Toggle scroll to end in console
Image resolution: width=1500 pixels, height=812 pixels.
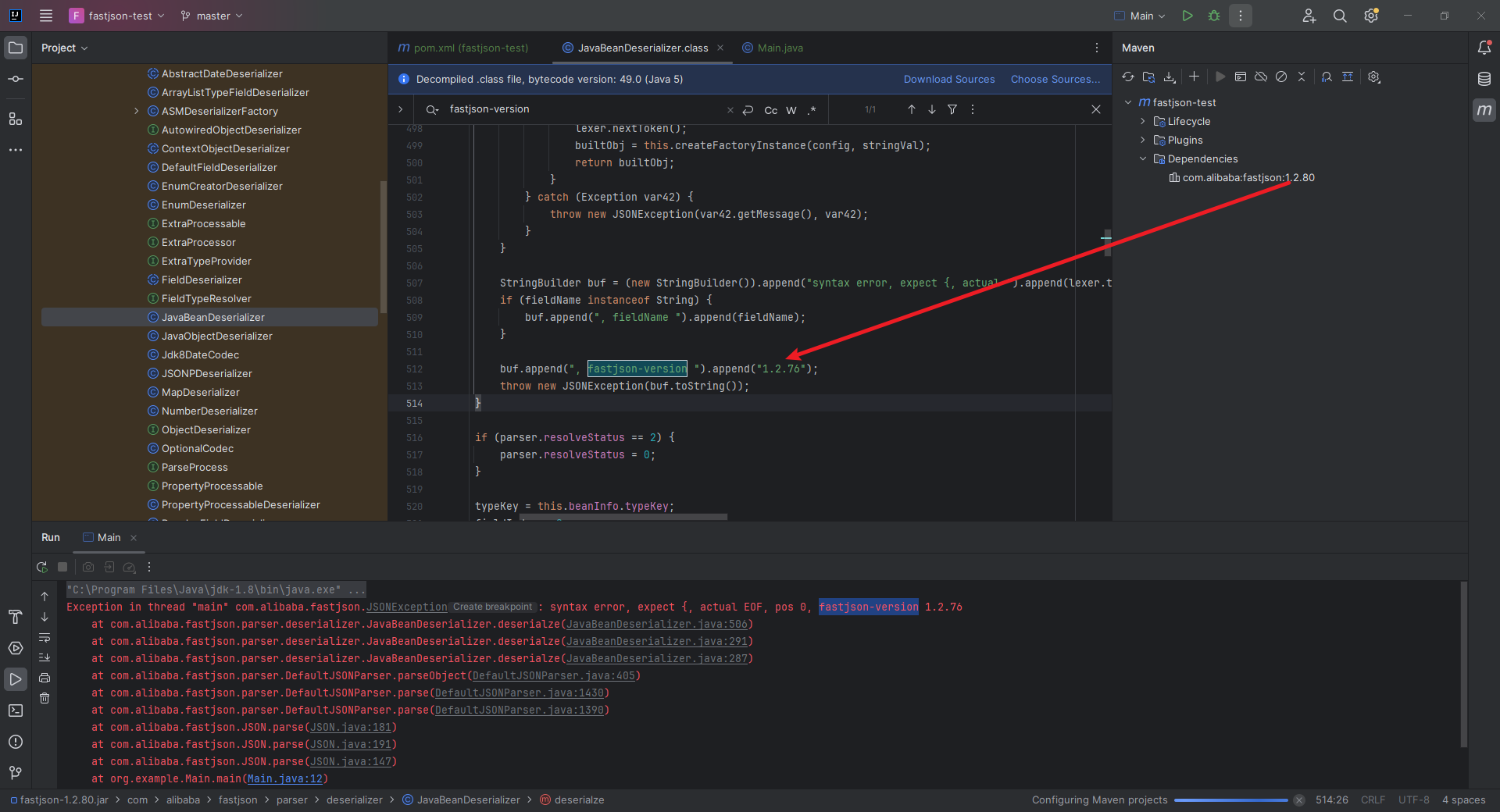pyautogui.click(x=45, y=657)
